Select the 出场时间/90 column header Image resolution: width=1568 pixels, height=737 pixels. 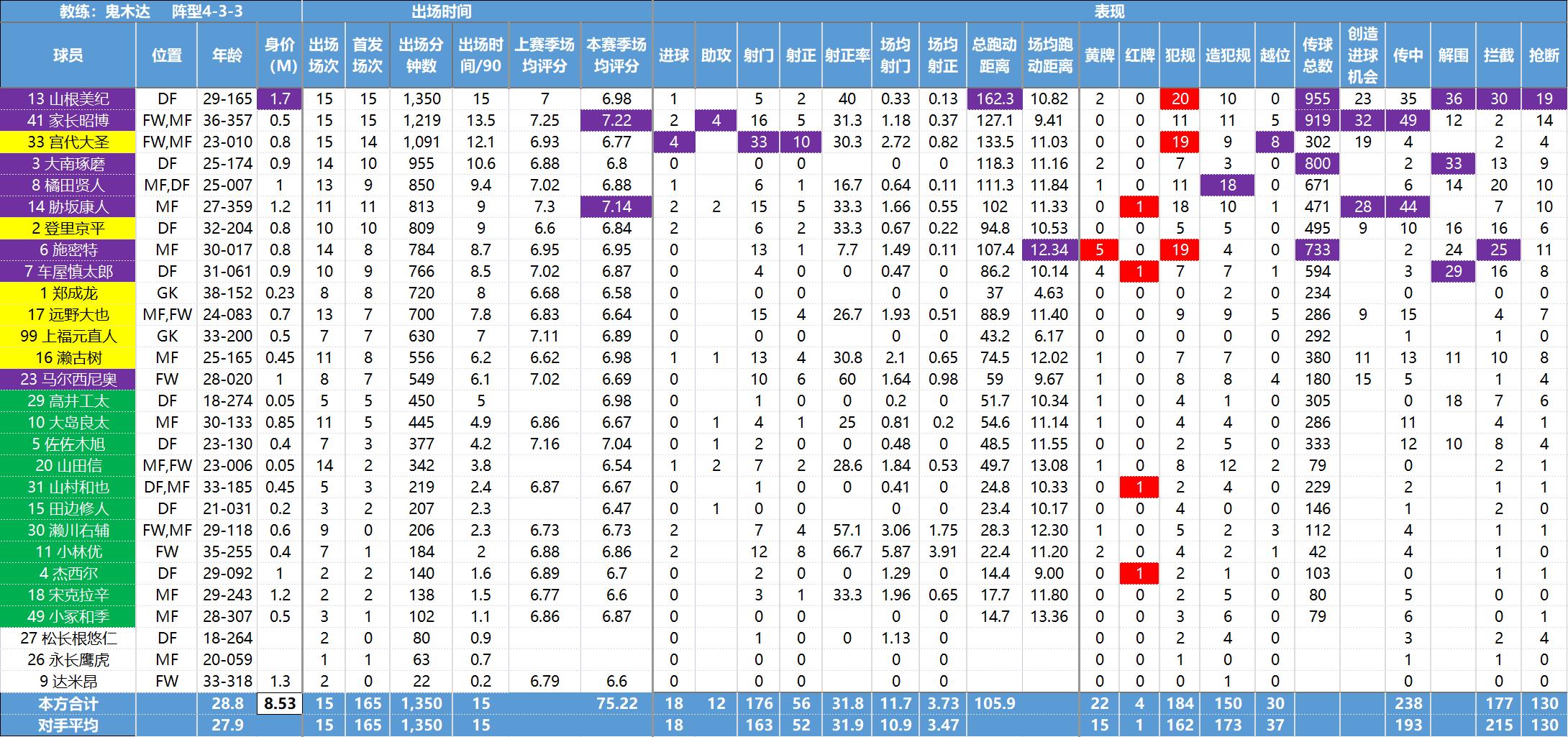[481, 55]
